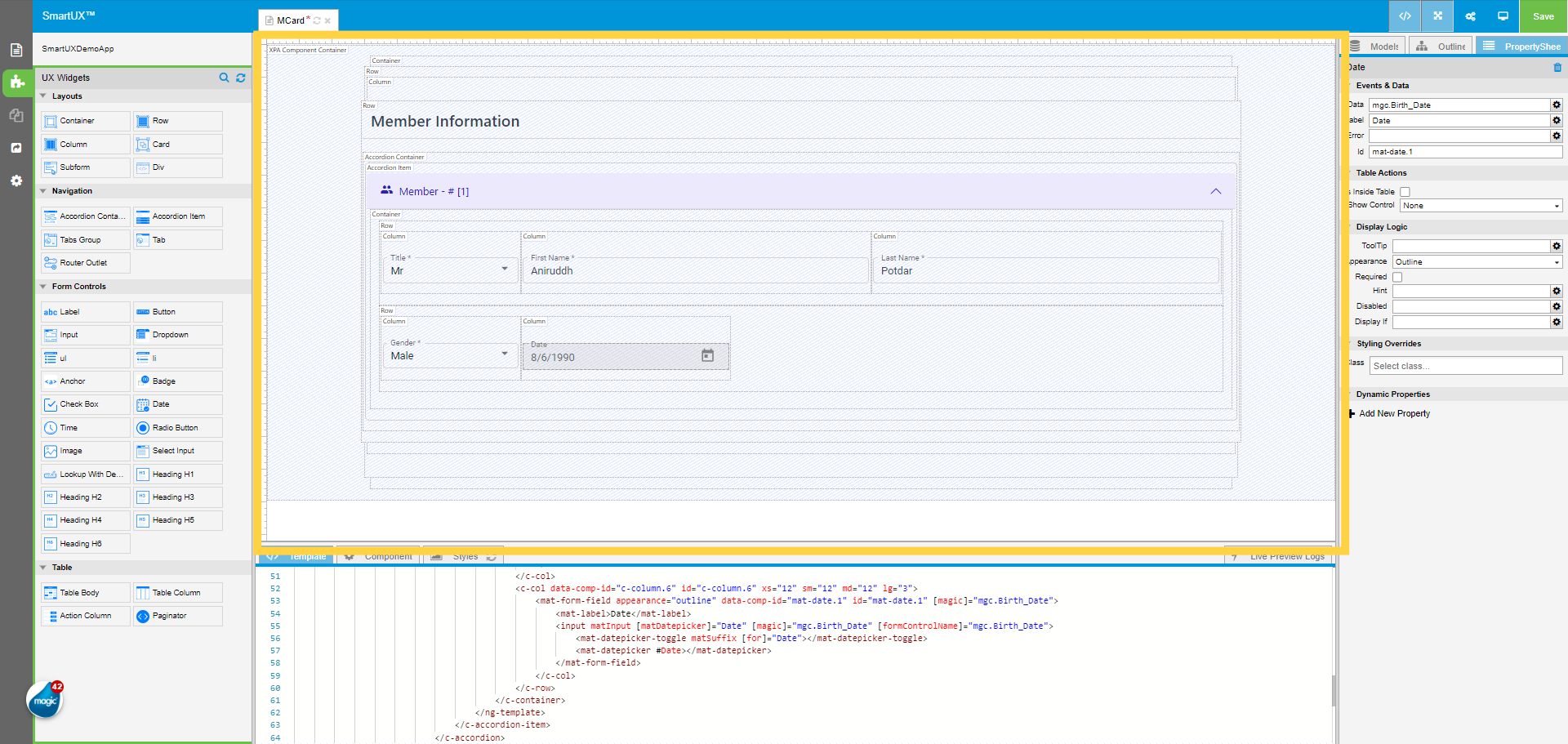Open the settings gear in left sidebar
1568x744 pixels.
[x=16, y=180]
